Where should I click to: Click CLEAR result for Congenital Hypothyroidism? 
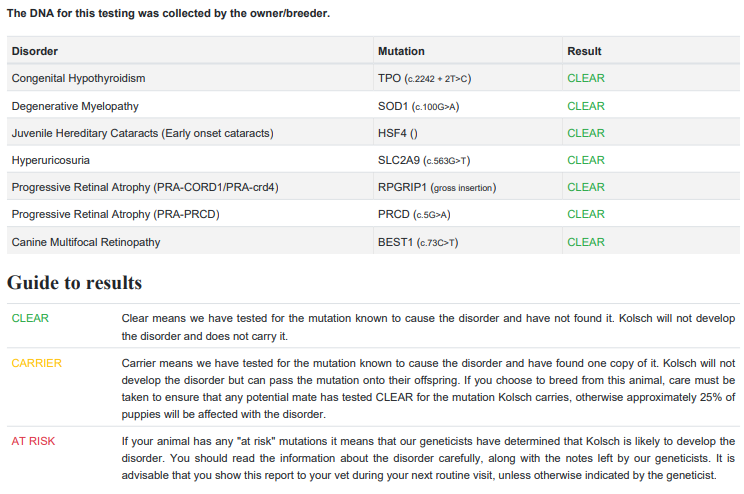(x=586, y=78)
